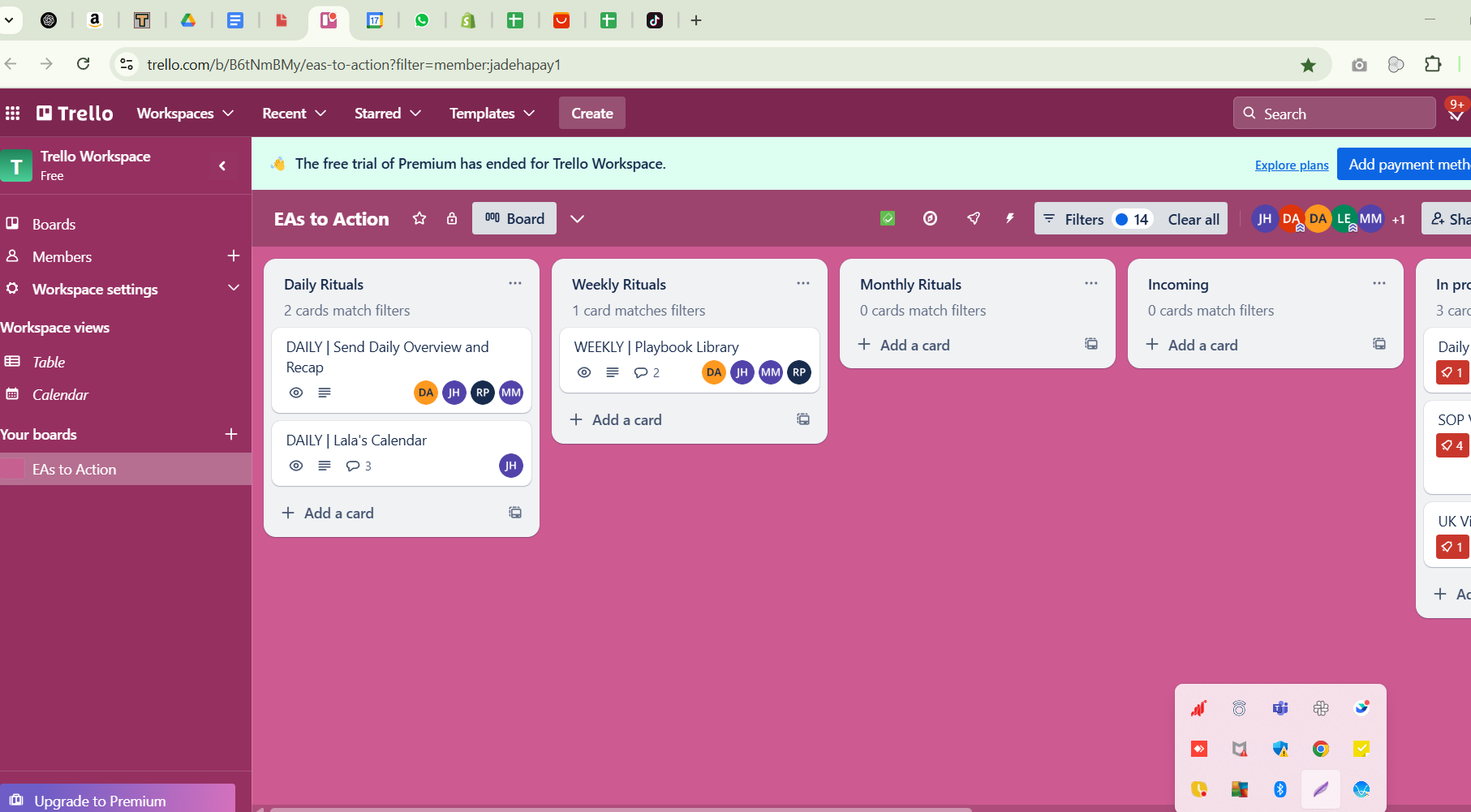
Task: Expand the Templates dropdown
Action: pos(492,113)
